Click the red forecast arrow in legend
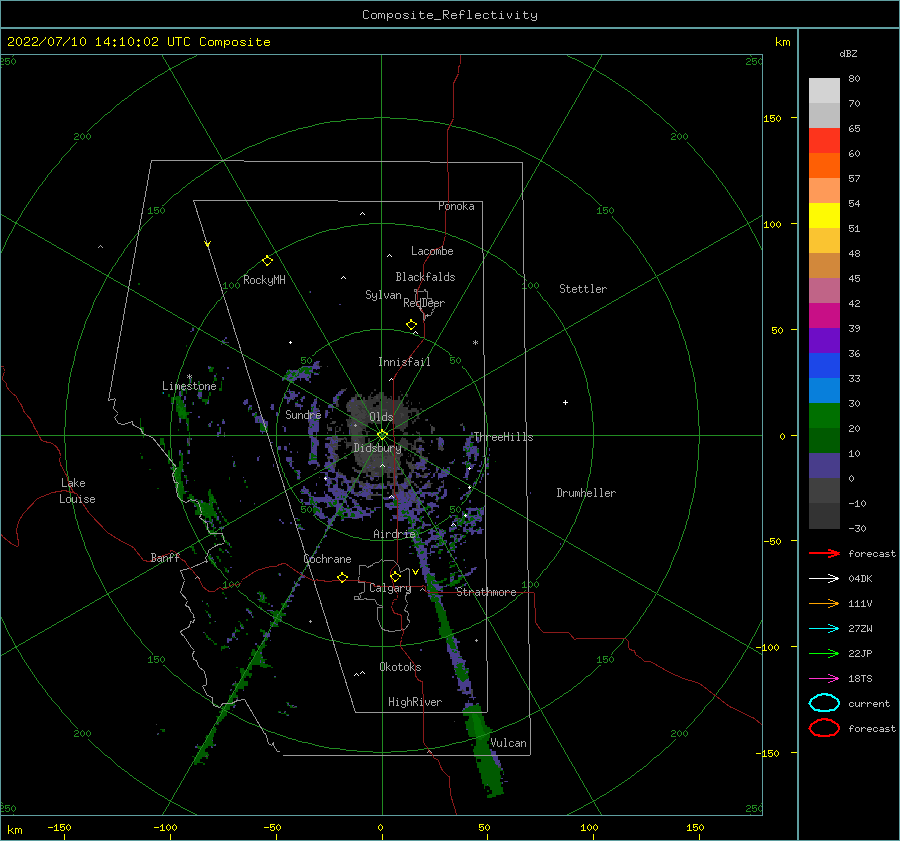The width and height of the screenshot is (900, 841). pyautogui.click(x=824, y=553)
